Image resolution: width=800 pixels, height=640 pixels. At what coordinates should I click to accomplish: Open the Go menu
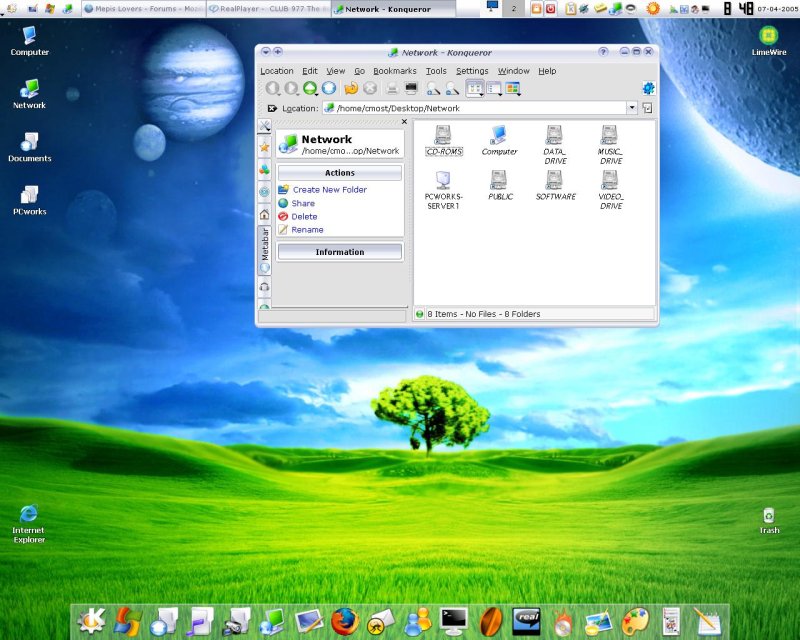click(360, 71)
